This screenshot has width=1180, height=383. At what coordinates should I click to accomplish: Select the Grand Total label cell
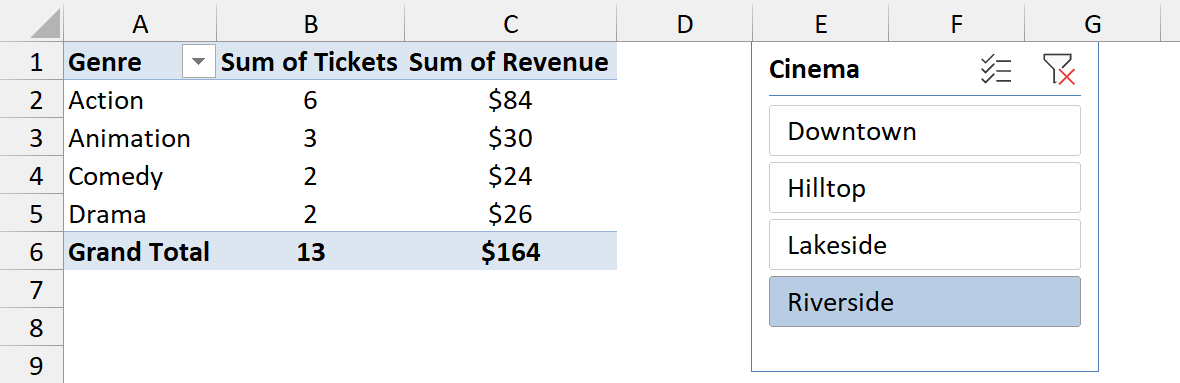pos(140,252)
